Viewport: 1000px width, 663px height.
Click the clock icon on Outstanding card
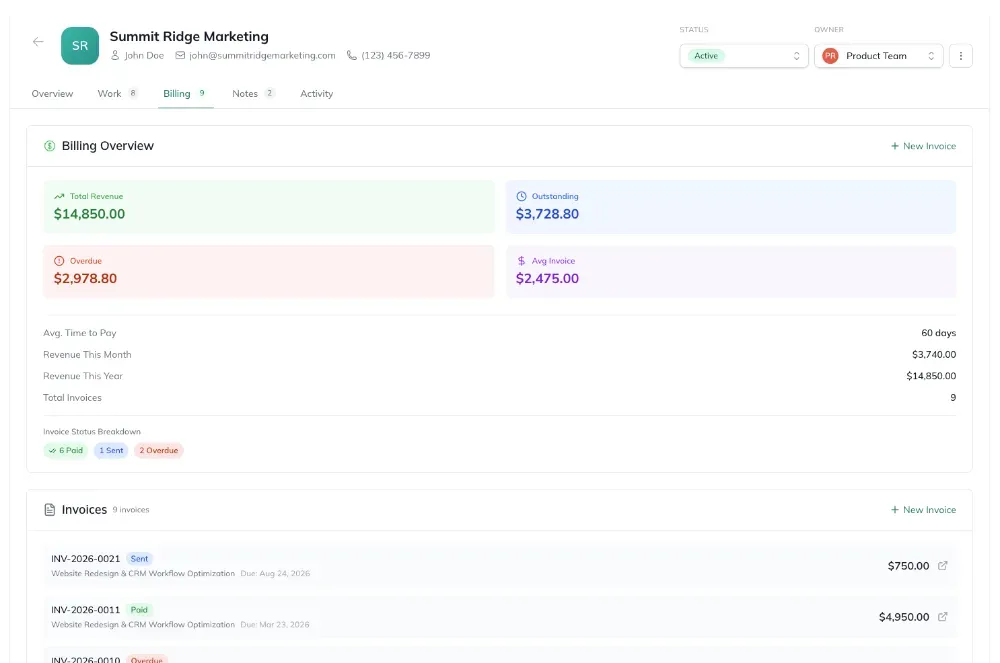521,196
